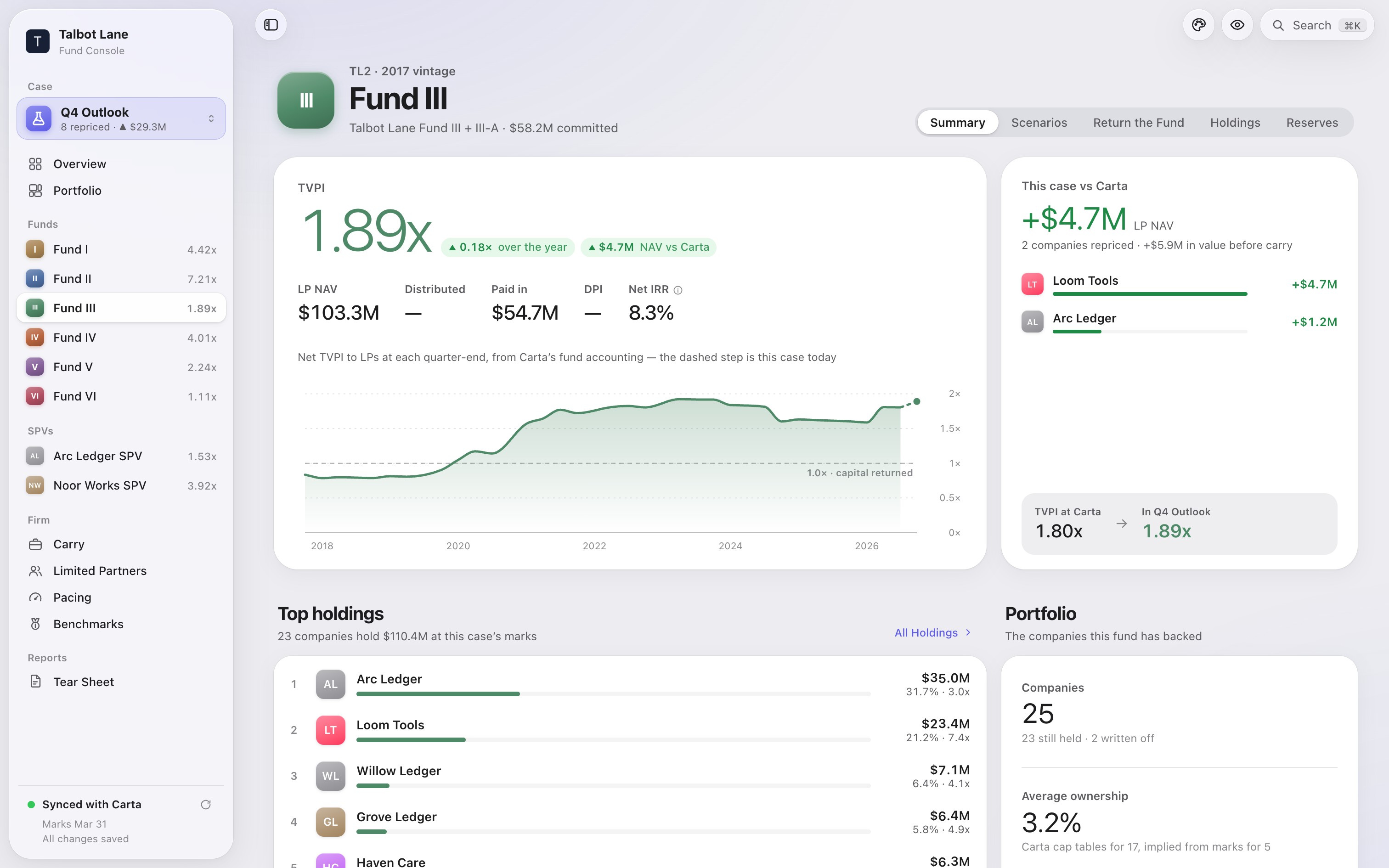Open the Return the Fund tab
Screen dimensions: 1389x868
1138,122
